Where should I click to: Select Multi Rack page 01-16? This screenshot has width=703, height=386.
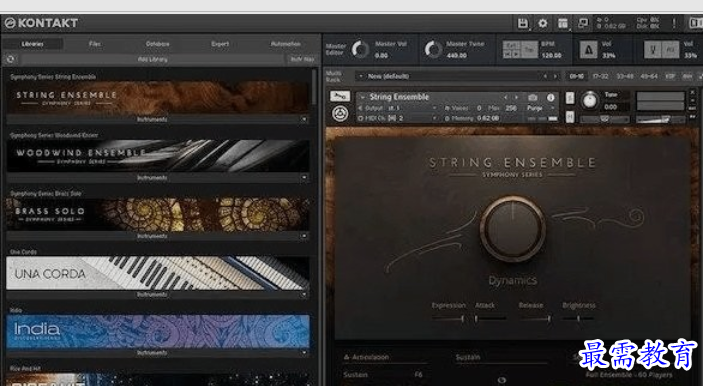point(576,77)
